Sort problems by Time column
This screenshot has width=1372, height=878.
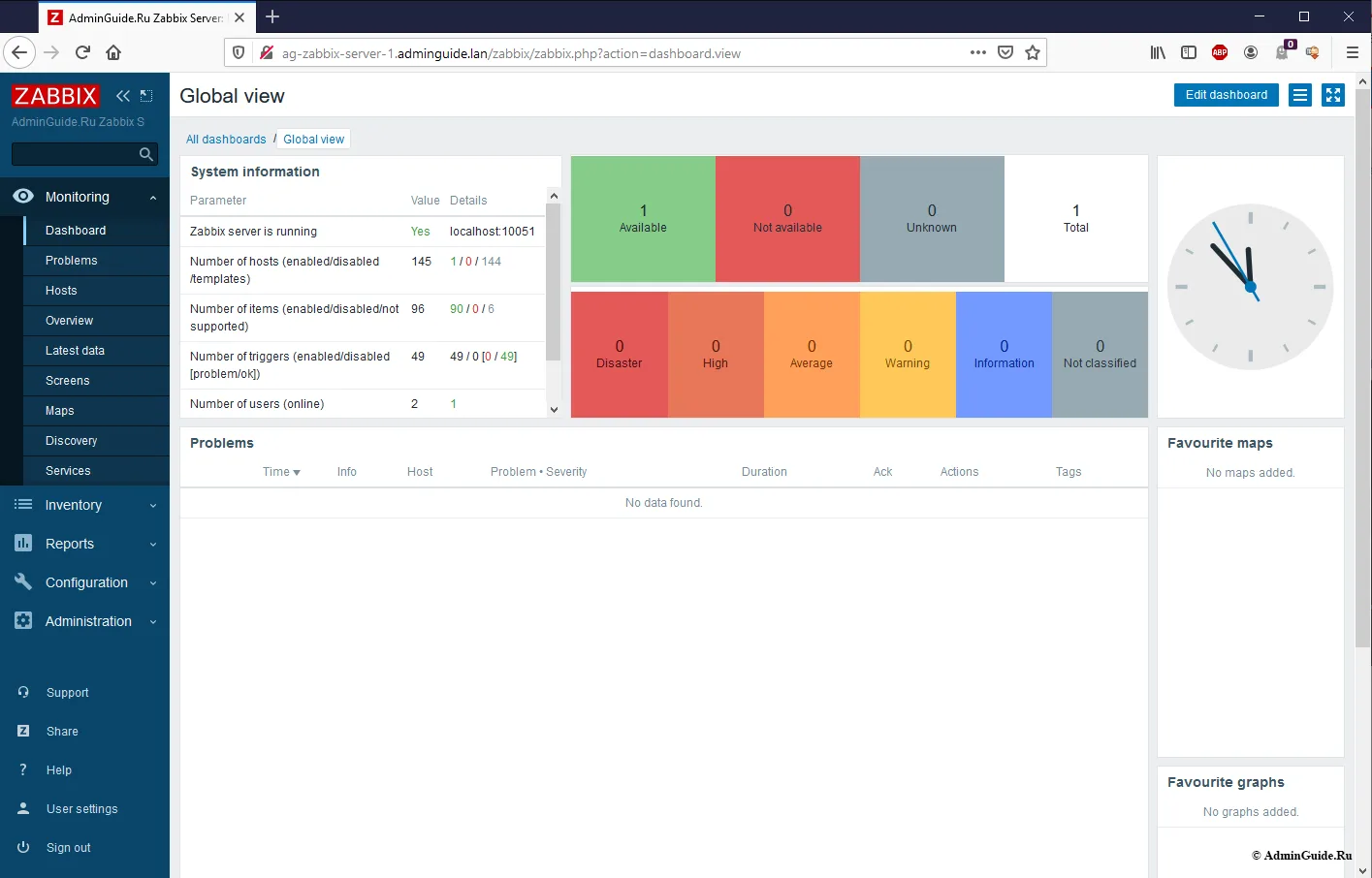[281, 472]
